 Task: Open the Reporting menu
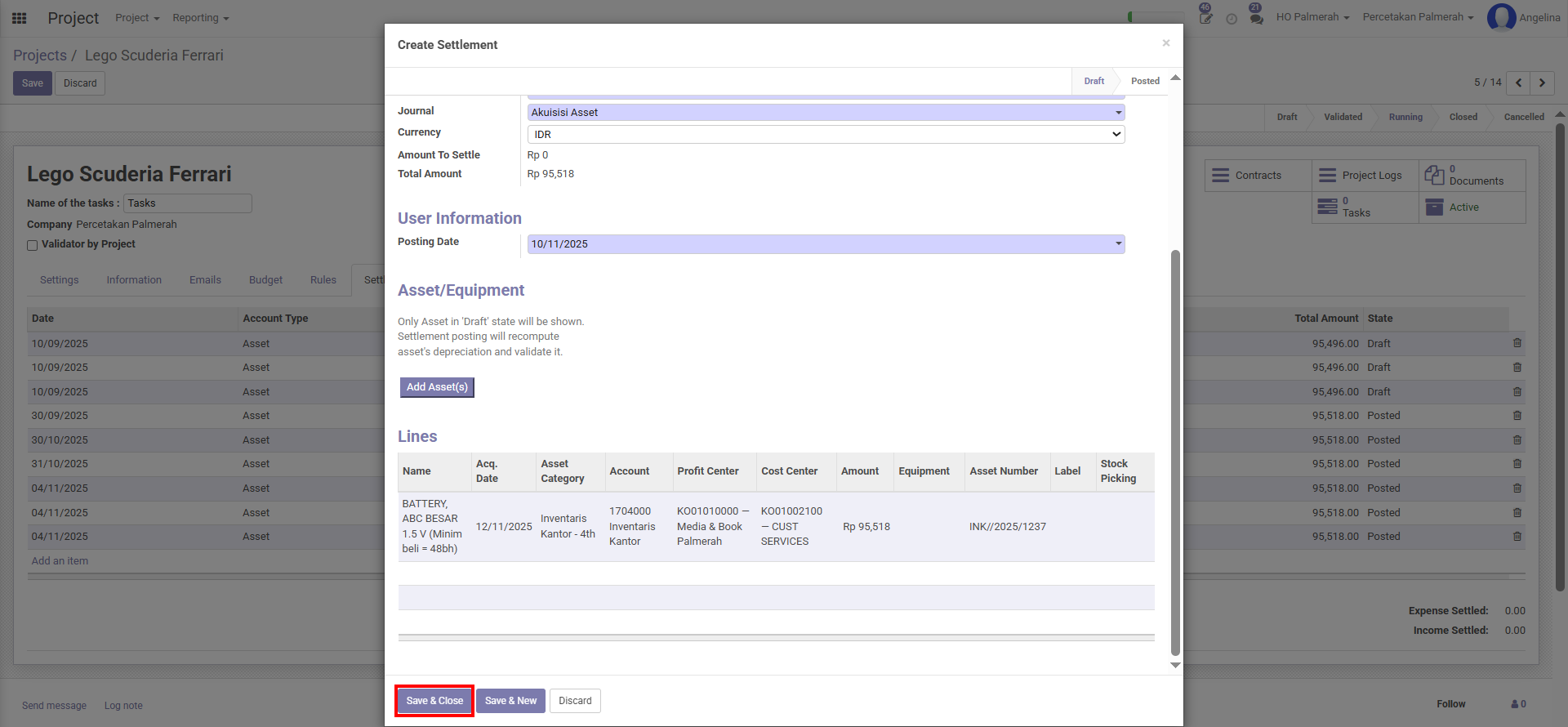tap(200, 18)
